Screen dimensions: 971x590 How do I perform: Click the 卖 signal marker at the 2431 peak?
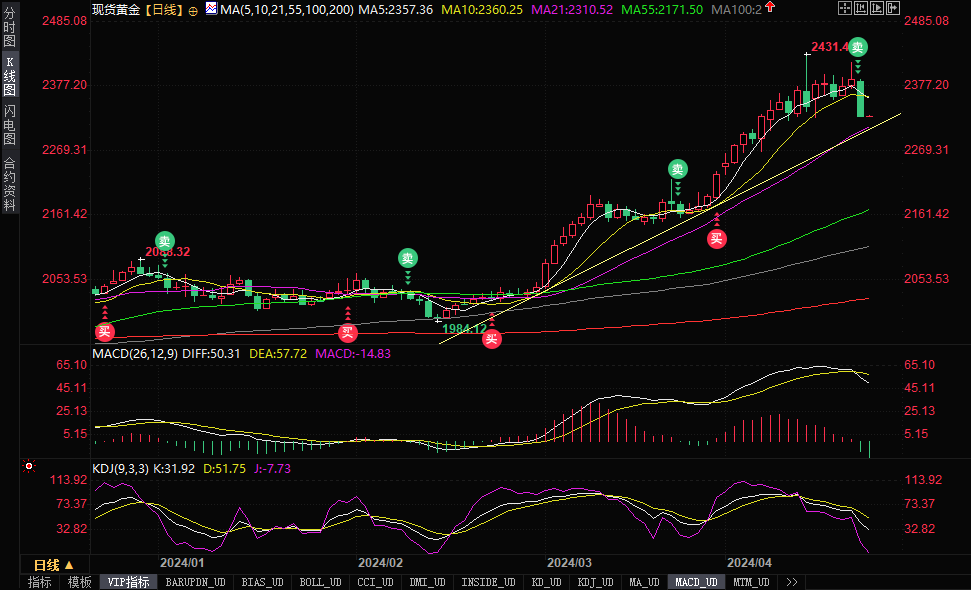pos(858,47)
